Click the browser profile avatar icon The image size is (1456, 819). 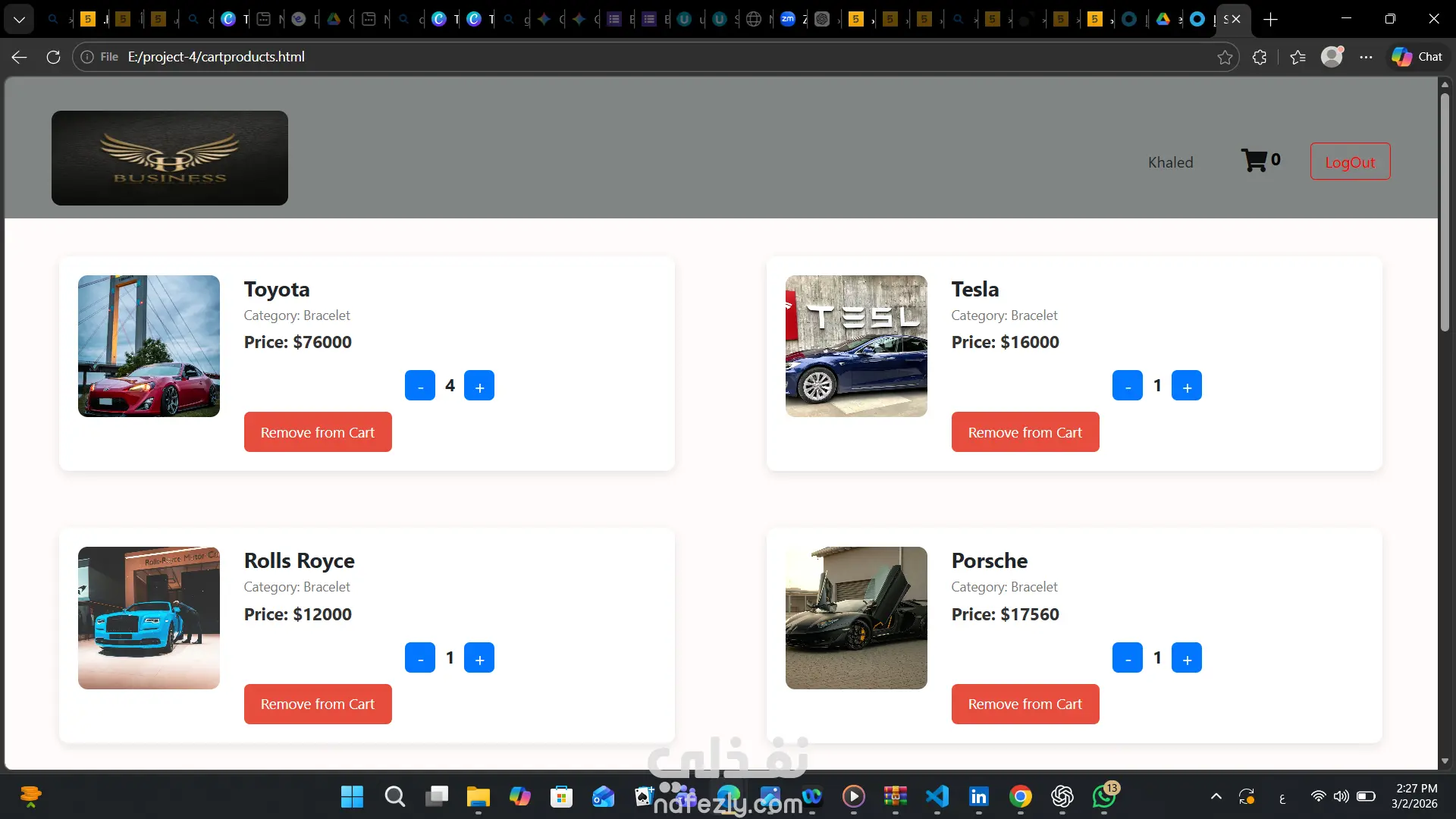pos(1332,57)
